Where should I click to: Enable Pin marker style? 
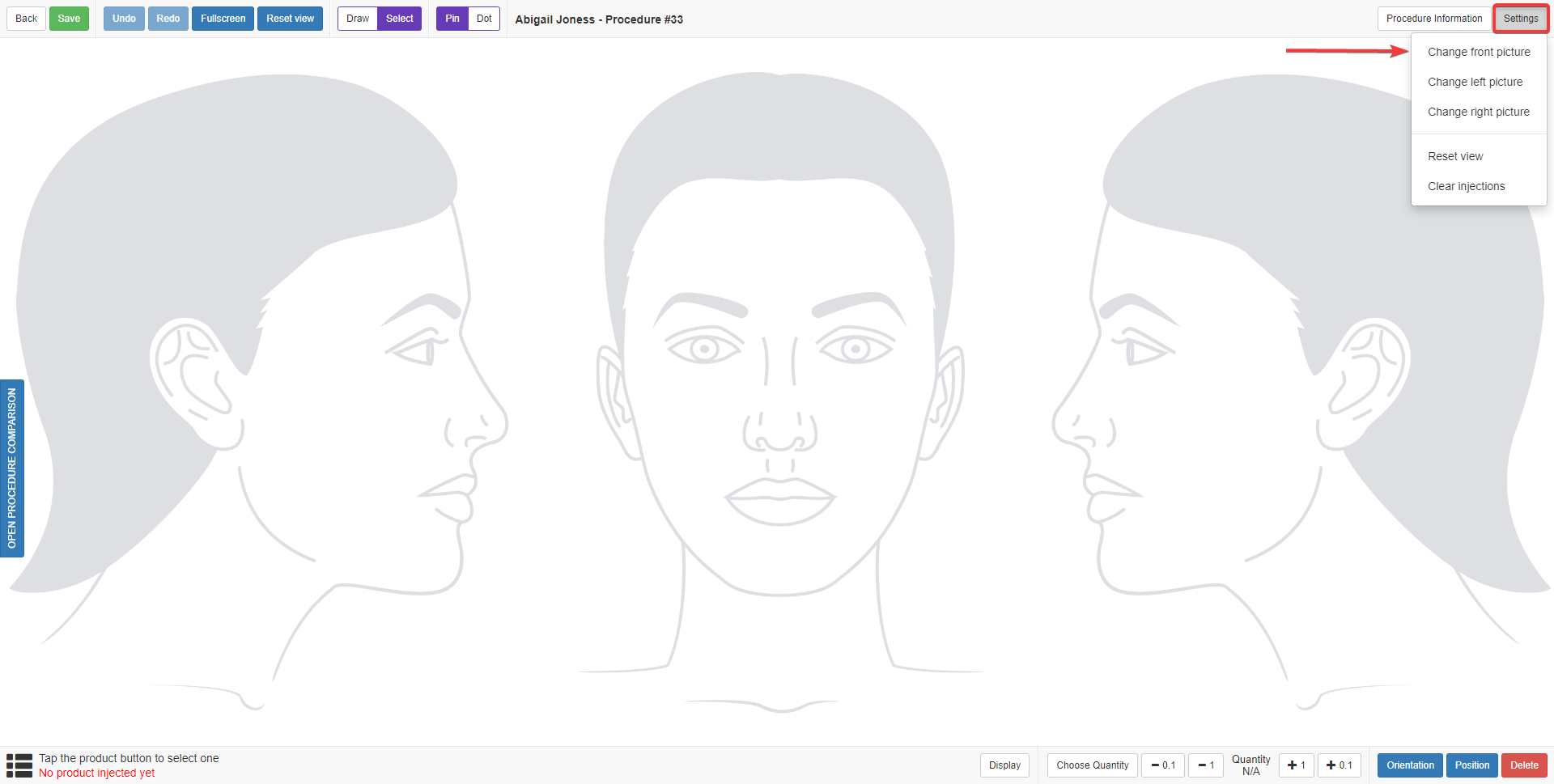click(x=452, y=19)
